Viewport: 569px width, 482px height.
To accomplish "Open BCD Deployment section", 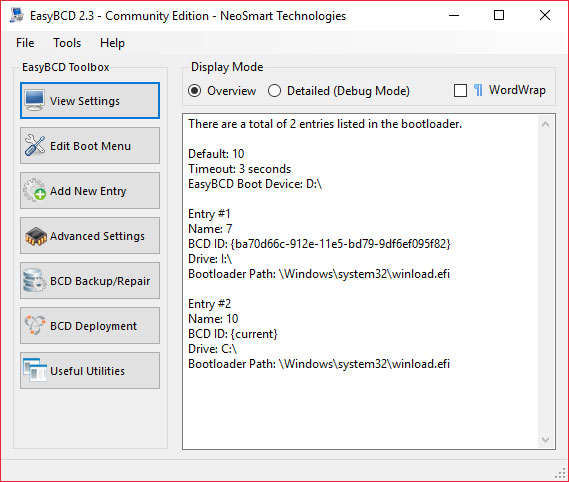I will click(x=90, y=326).
